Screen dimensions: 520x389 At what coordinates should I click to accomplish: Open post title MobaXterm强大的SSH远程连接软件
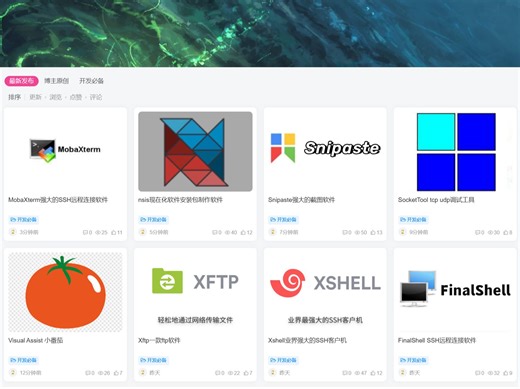(x=58, y=200)
